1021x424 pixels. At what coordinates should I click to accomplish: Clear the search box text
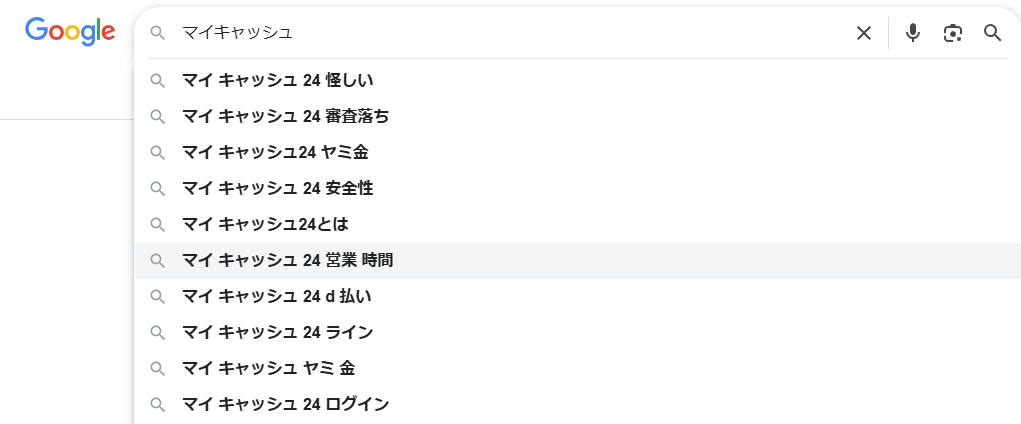pos(864,33)
